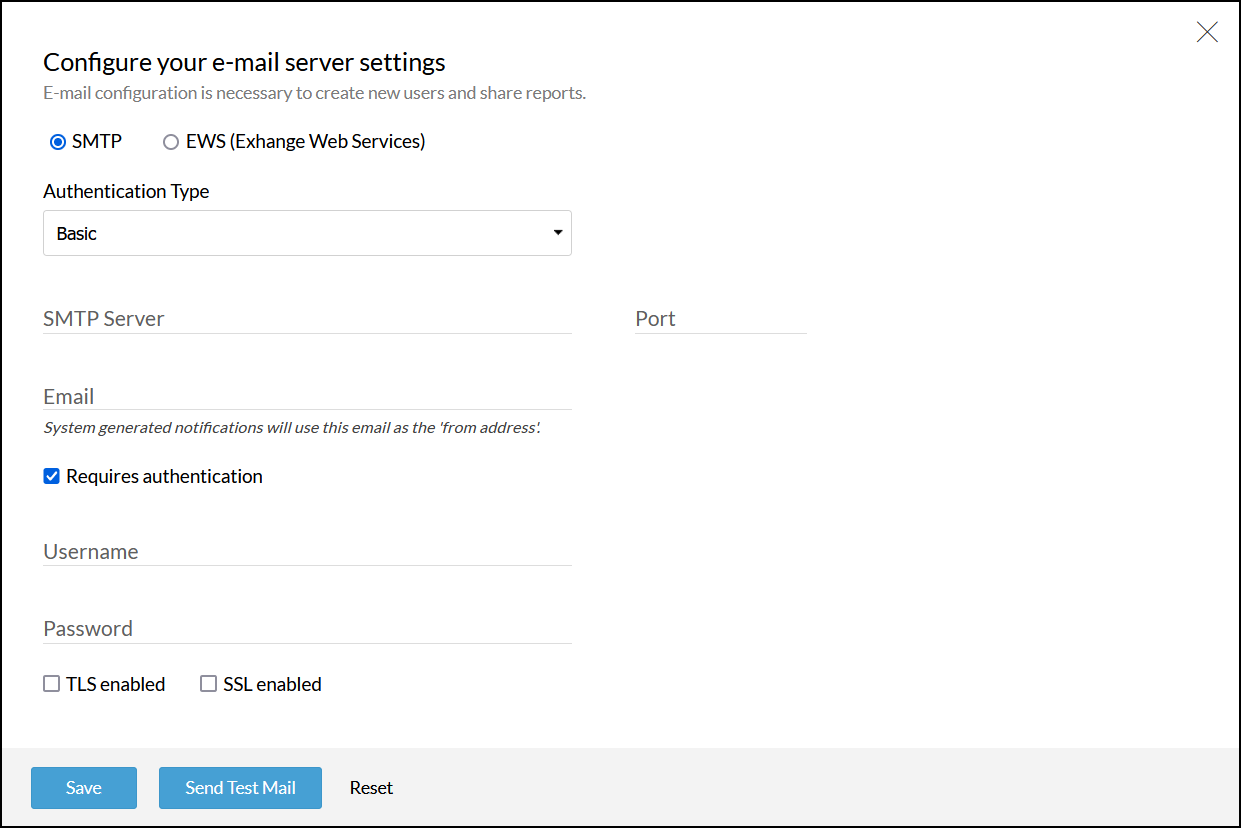
Task: Click the TLS enabled label text
Action: click(115, 684)
